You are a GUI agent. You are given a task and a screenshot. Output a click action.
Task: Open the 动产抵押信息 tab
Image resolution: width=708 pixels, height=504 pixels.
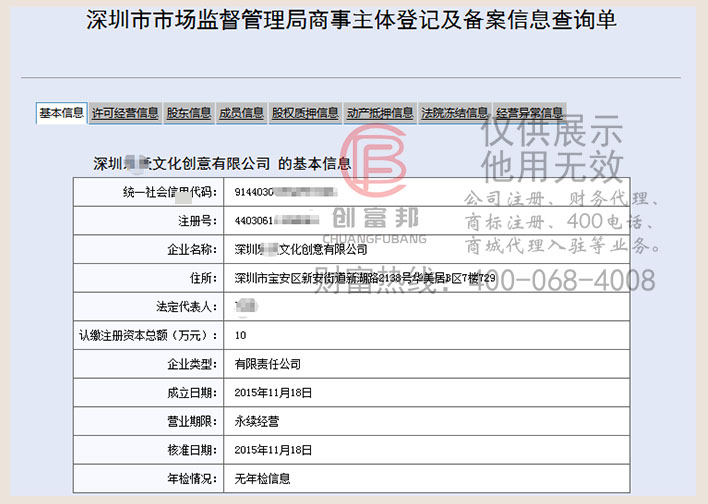coord(380,113)
